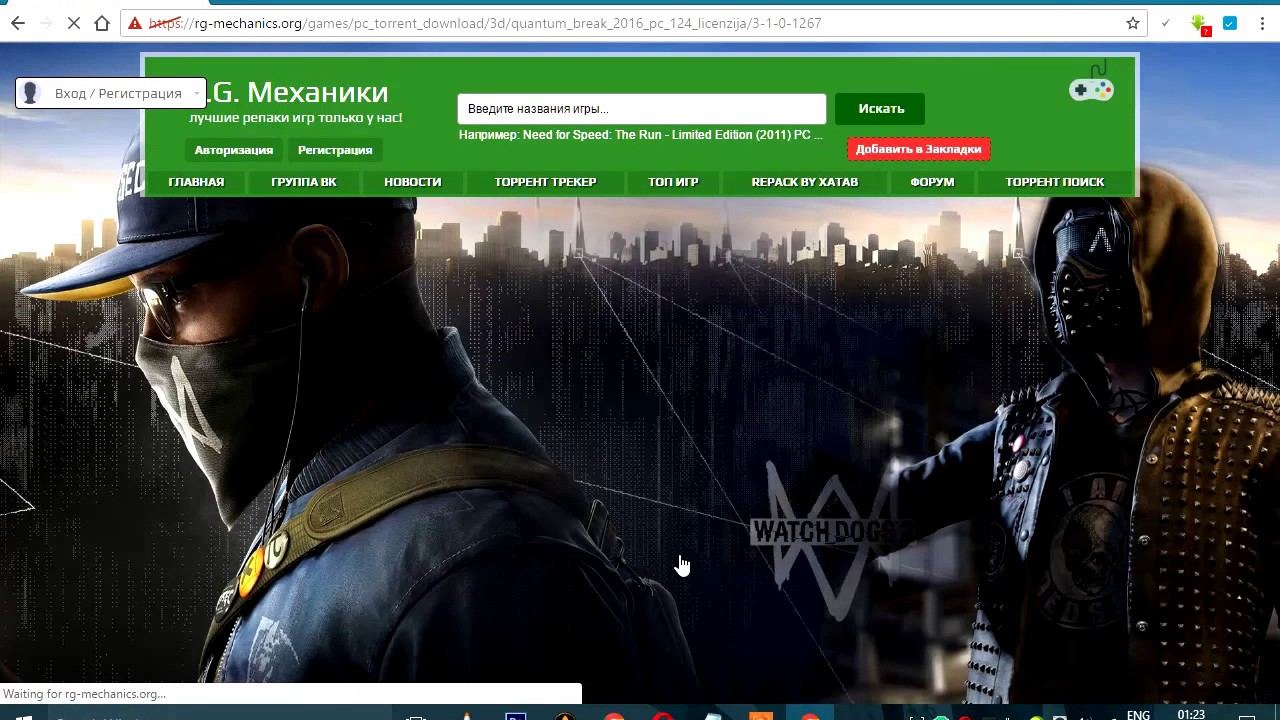Click the blue checkmark extension icon
The width and height of the screenshot is (1280, 720).
click(1230, 23)
